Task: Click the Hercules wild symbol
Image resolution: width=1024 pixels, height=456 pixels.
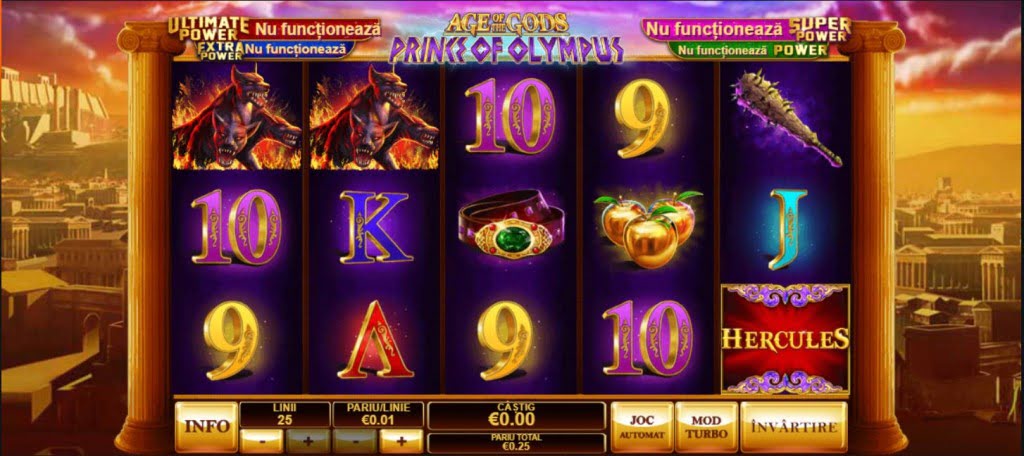Action: tap(785, 338)
